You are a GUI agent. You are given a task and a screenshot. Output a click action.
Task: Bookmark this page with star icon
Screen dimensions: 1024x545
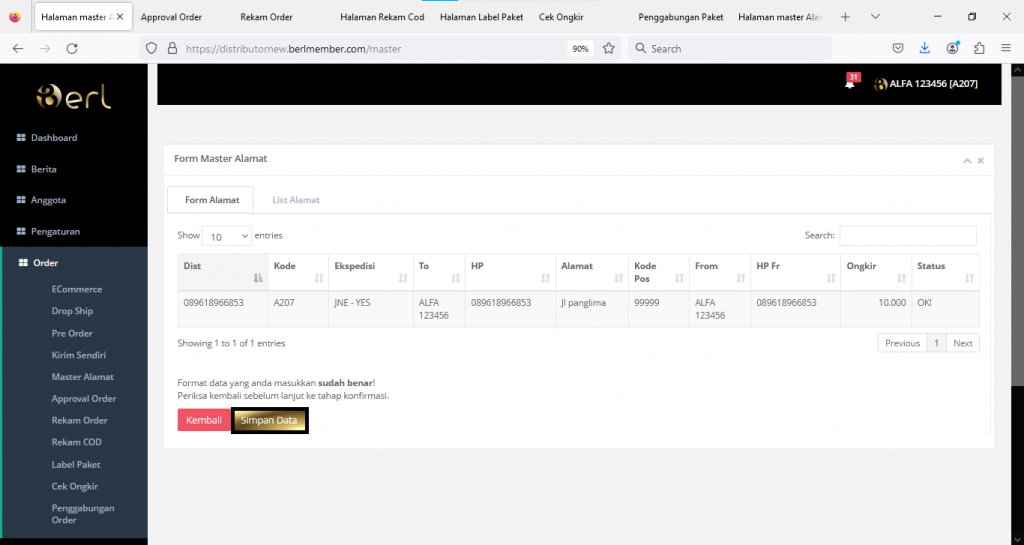[x=608, y=48]
